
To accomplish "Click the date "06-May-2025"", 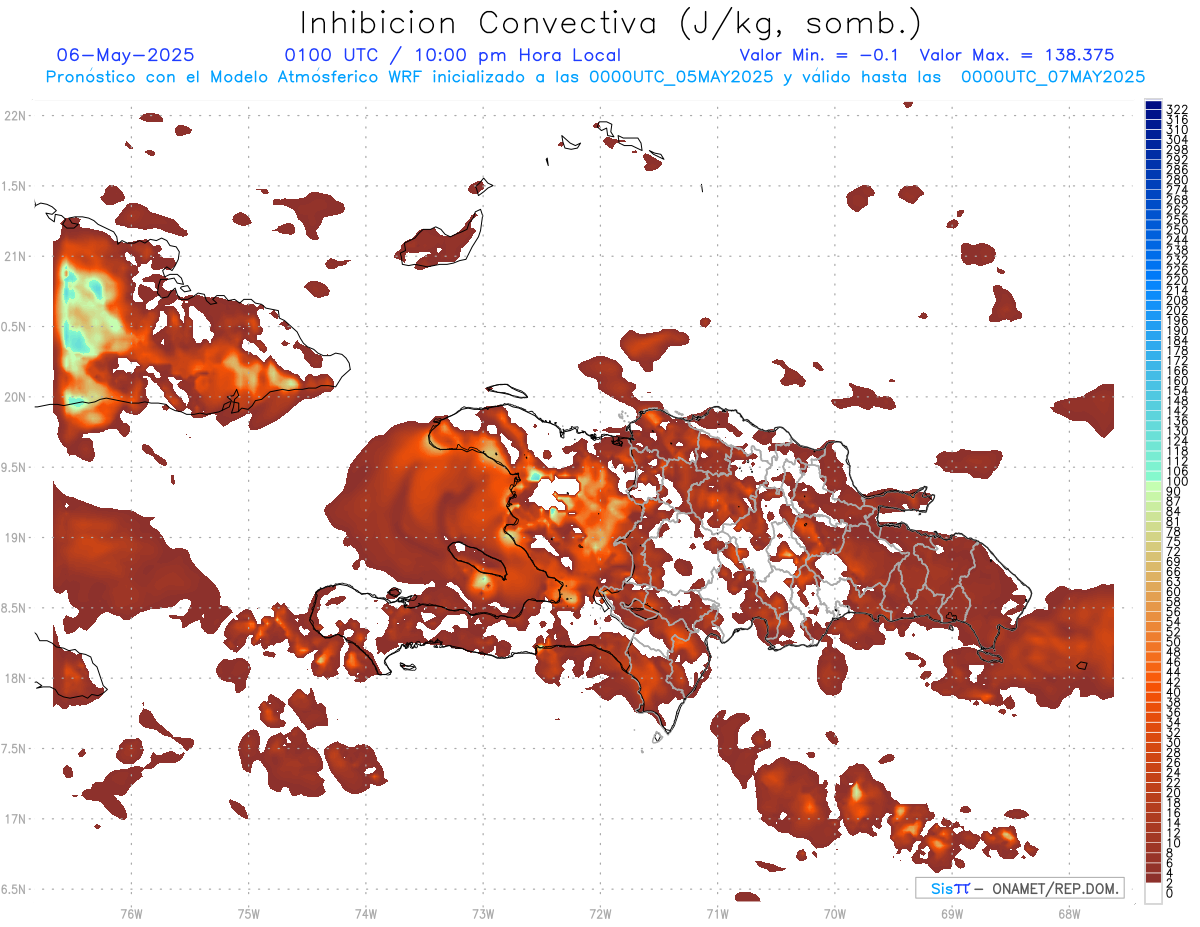I will [125, 55].
